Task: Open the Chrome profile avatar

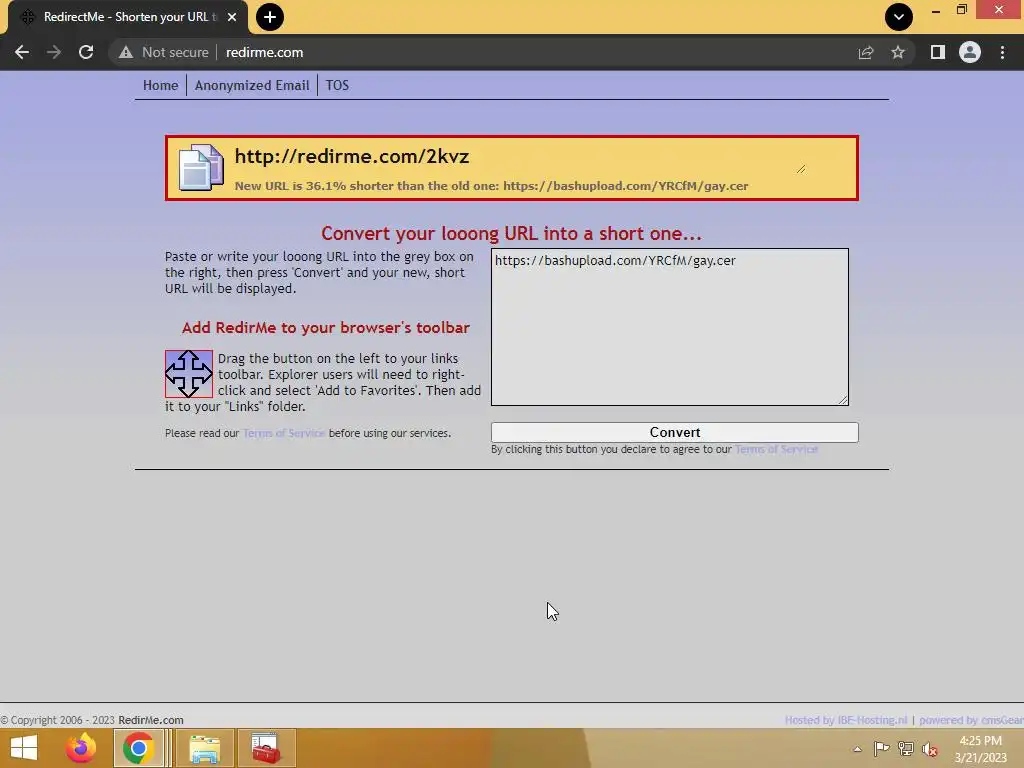Action: click(970, 52)
